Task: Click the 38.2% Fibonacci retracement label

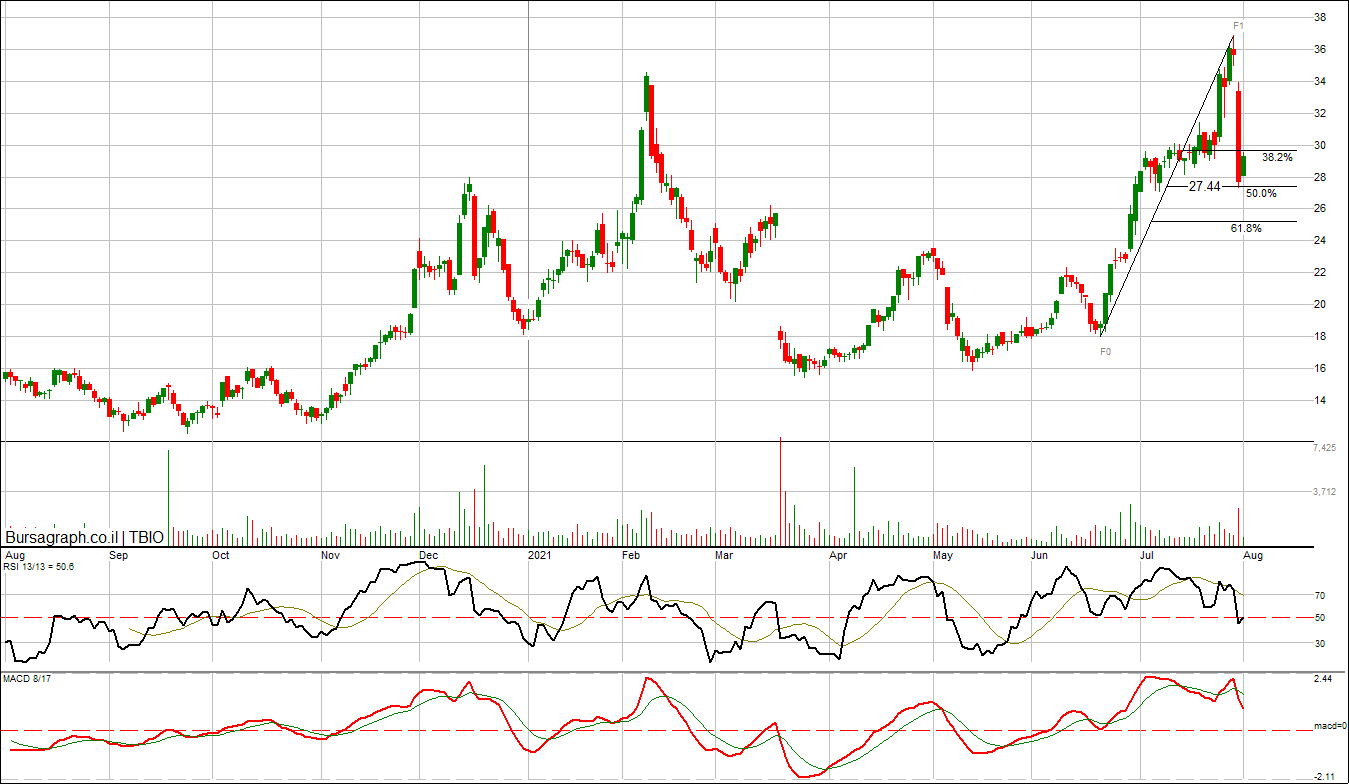Action: click(x=1276, y=157)
